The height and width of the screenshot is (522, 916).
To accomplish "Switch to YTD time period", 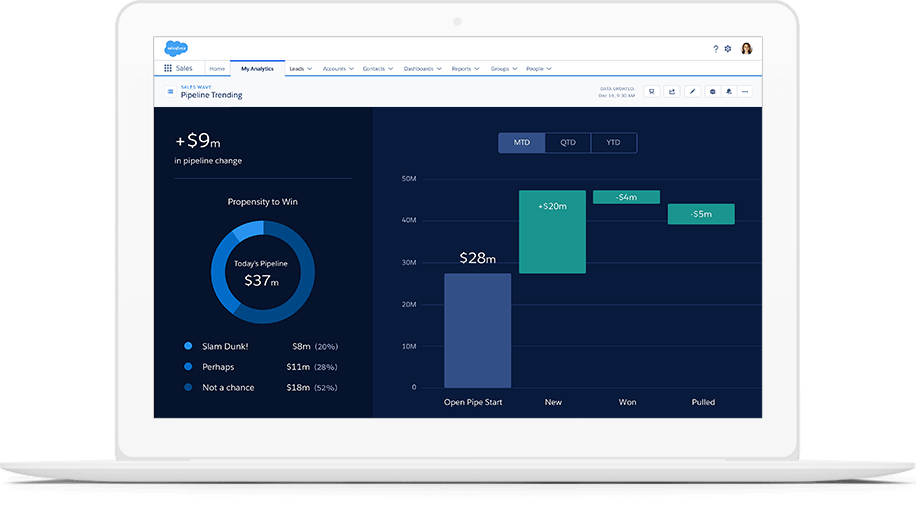I will 613,143.
